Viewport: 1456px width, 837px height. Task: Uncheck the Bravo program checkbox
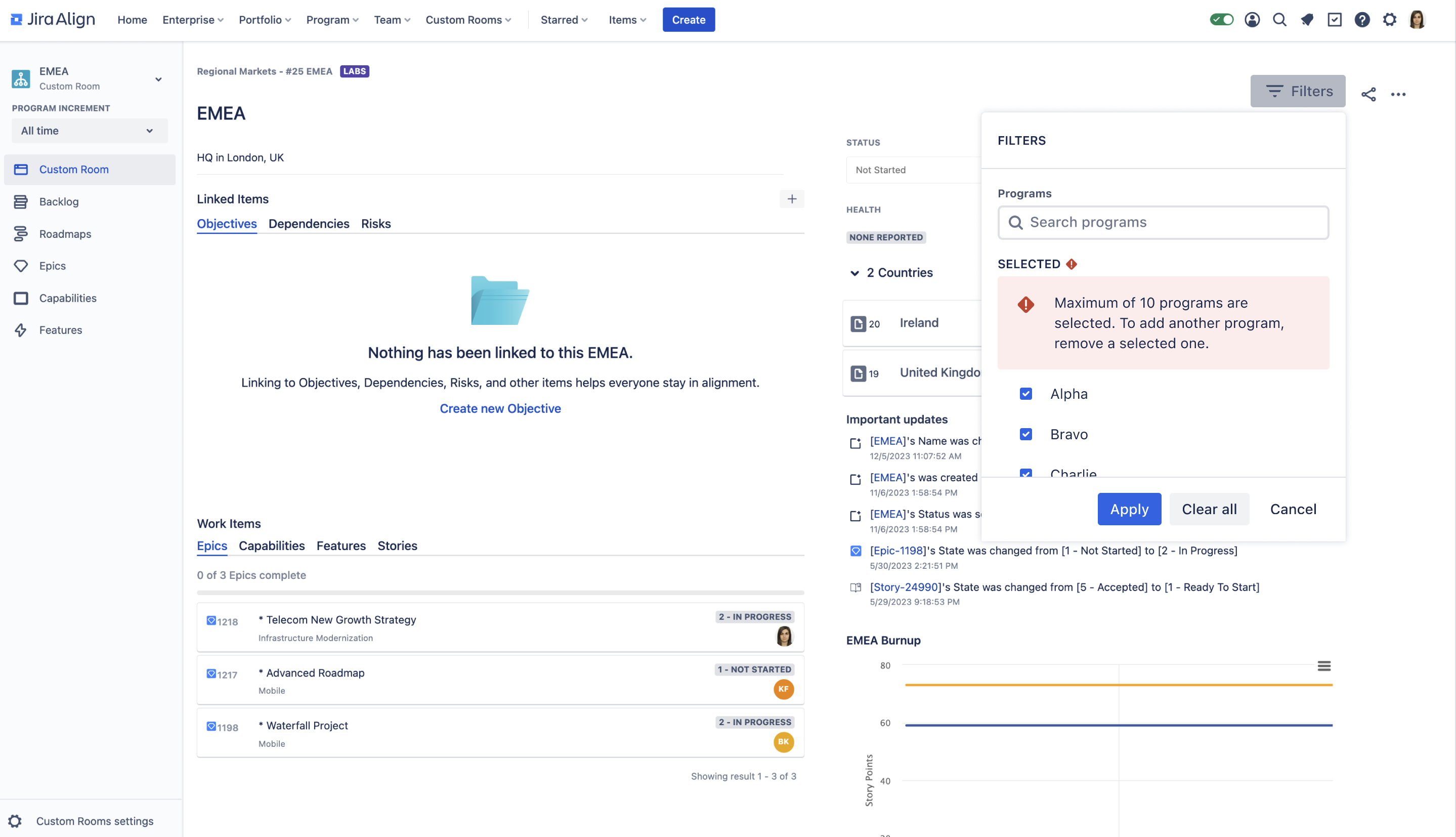pos(1025,434)
